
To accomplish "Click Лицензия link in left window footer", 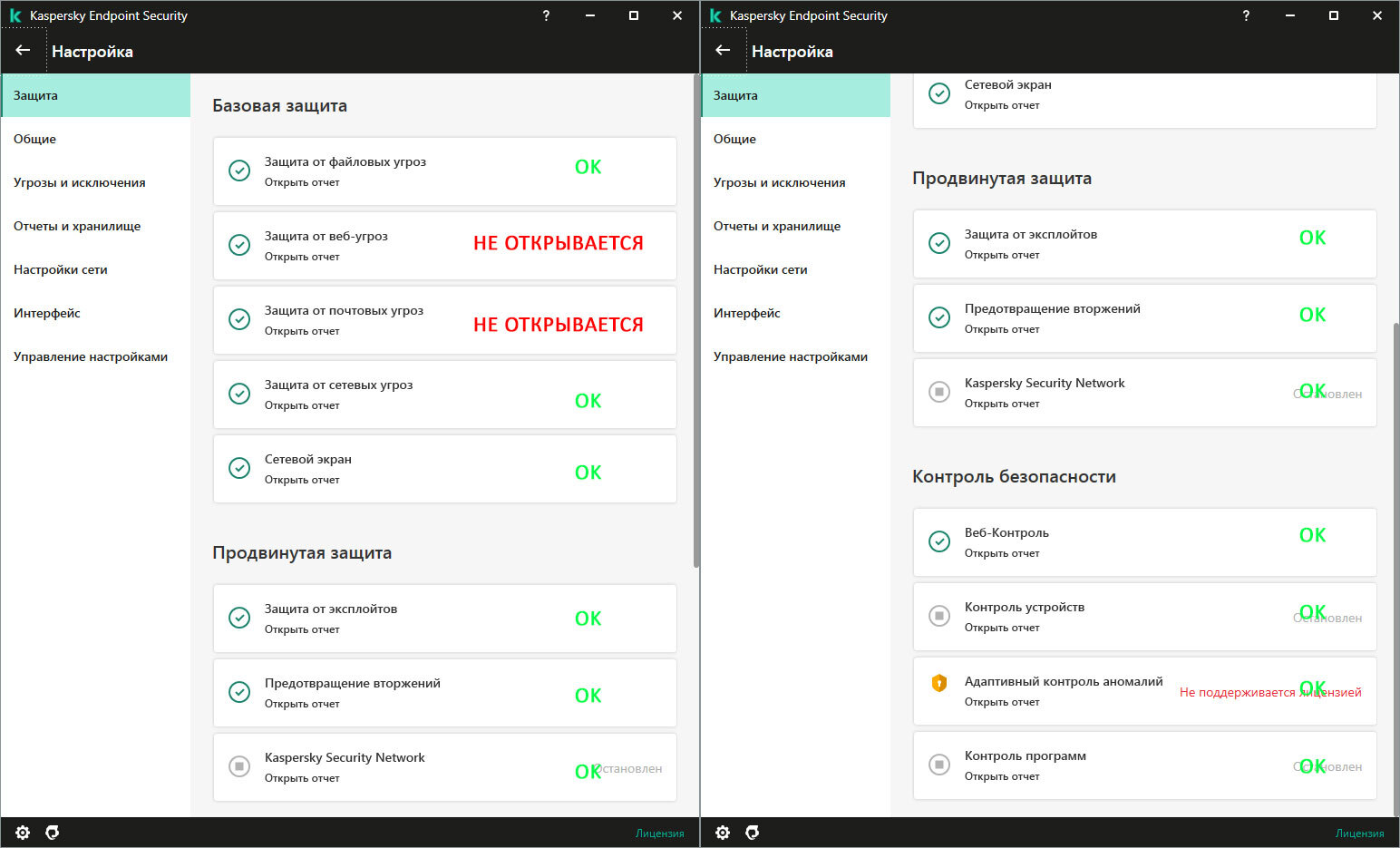I will [660, 833].
